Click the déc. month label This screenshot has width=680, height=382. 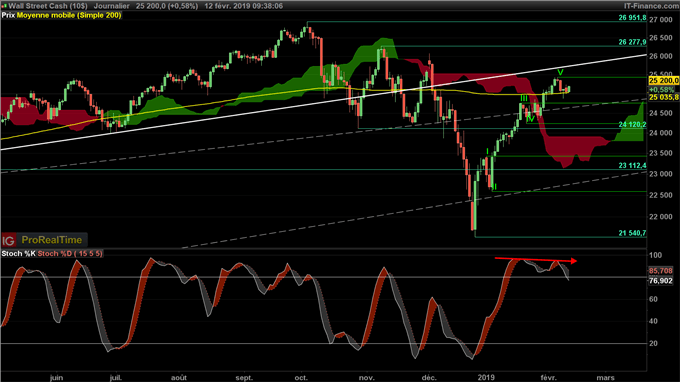tap(429, 378)
